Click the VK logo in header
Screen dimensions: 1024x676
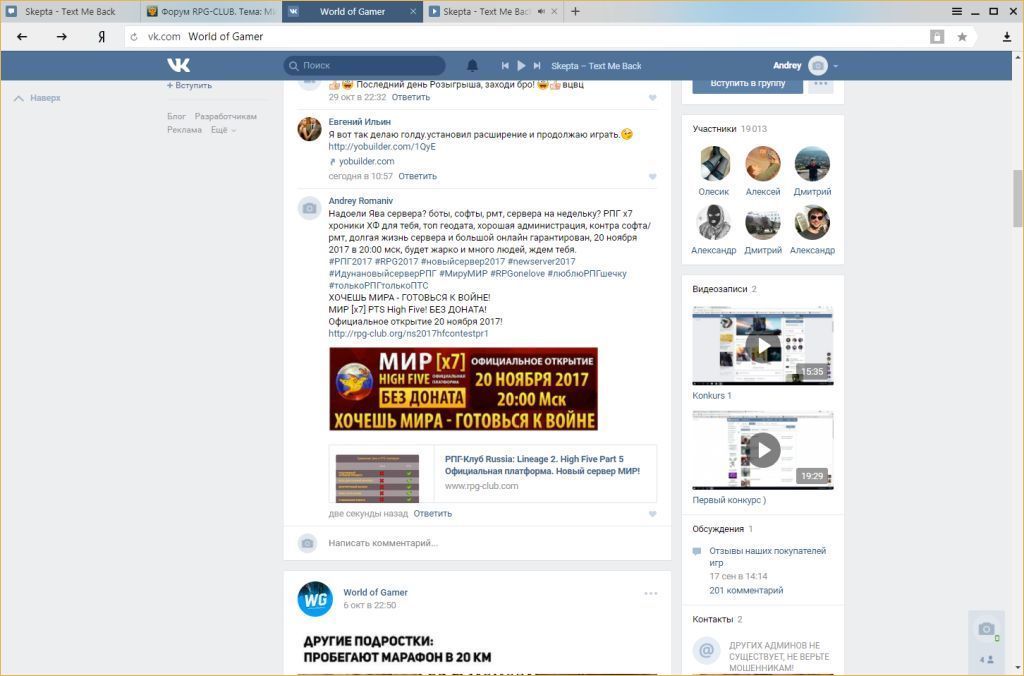[178, 65]
